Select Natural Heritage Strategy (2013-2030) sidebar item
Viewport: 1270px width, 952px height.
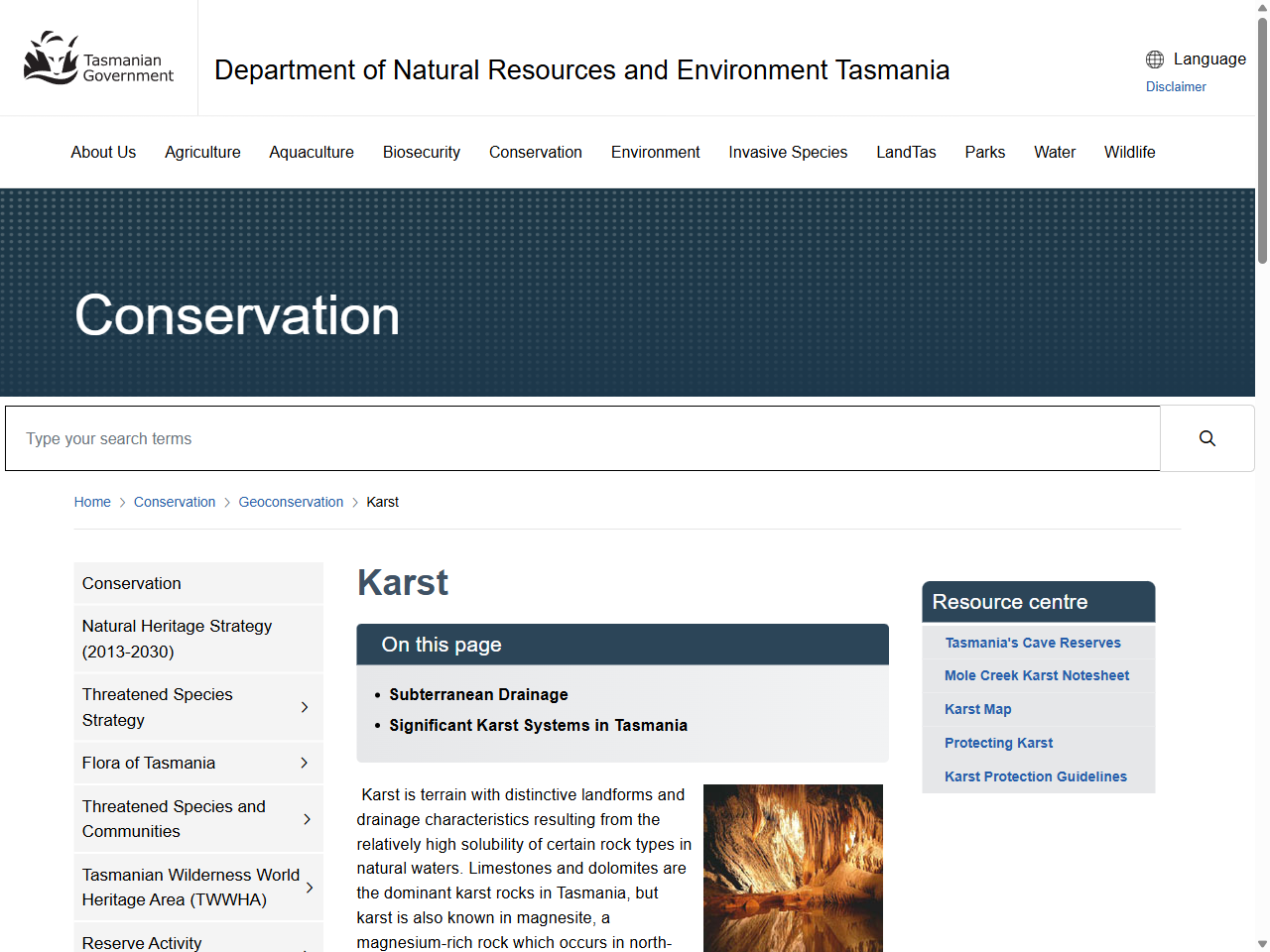[198, 639]
